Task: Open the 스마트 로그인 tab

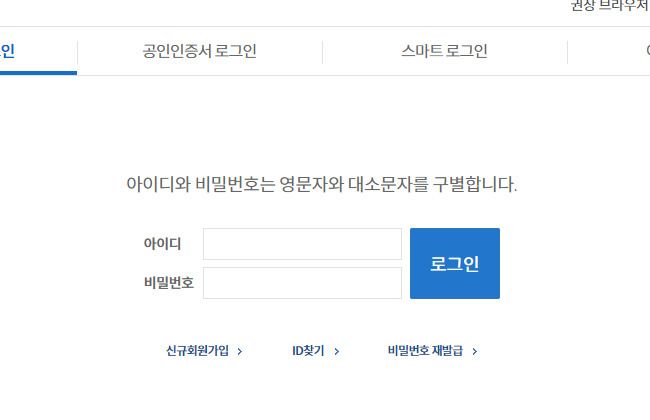Action: point(444,51)
